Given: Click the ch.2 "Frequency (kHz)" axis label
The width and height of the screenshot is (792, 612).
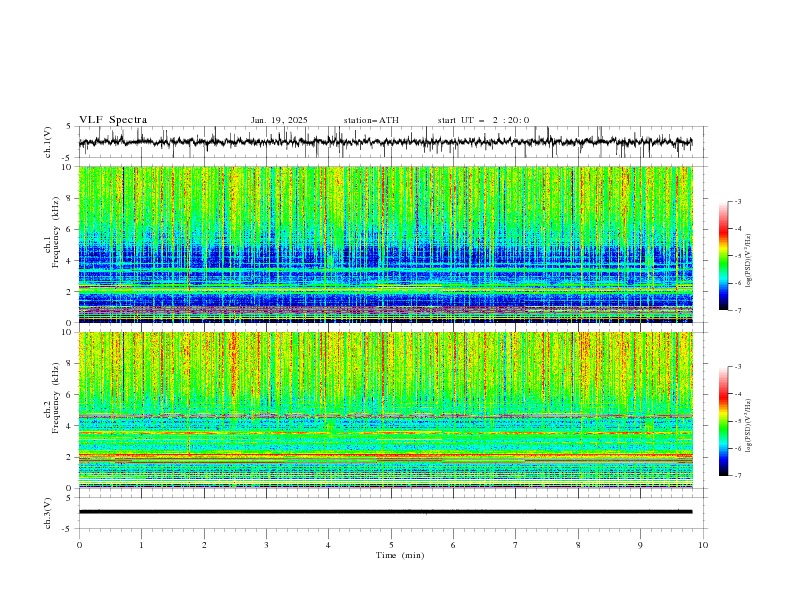Looking at the screenshot, I should [x=55, y=398].
